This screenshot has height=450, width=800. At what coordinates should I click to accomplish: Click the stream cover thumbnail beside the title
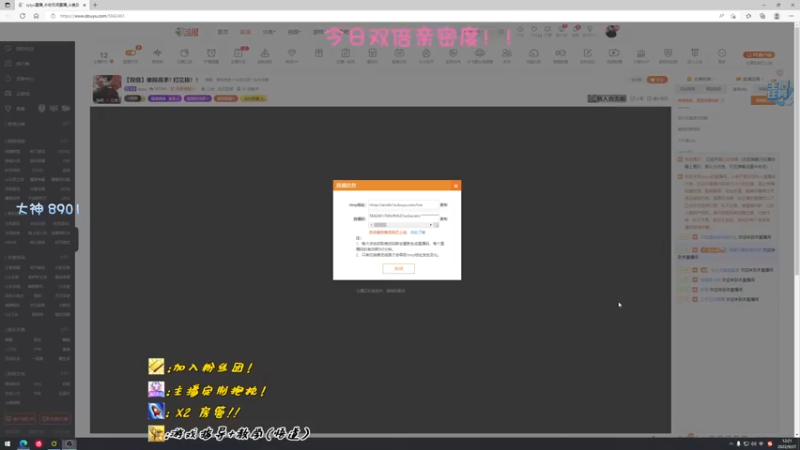107,89
